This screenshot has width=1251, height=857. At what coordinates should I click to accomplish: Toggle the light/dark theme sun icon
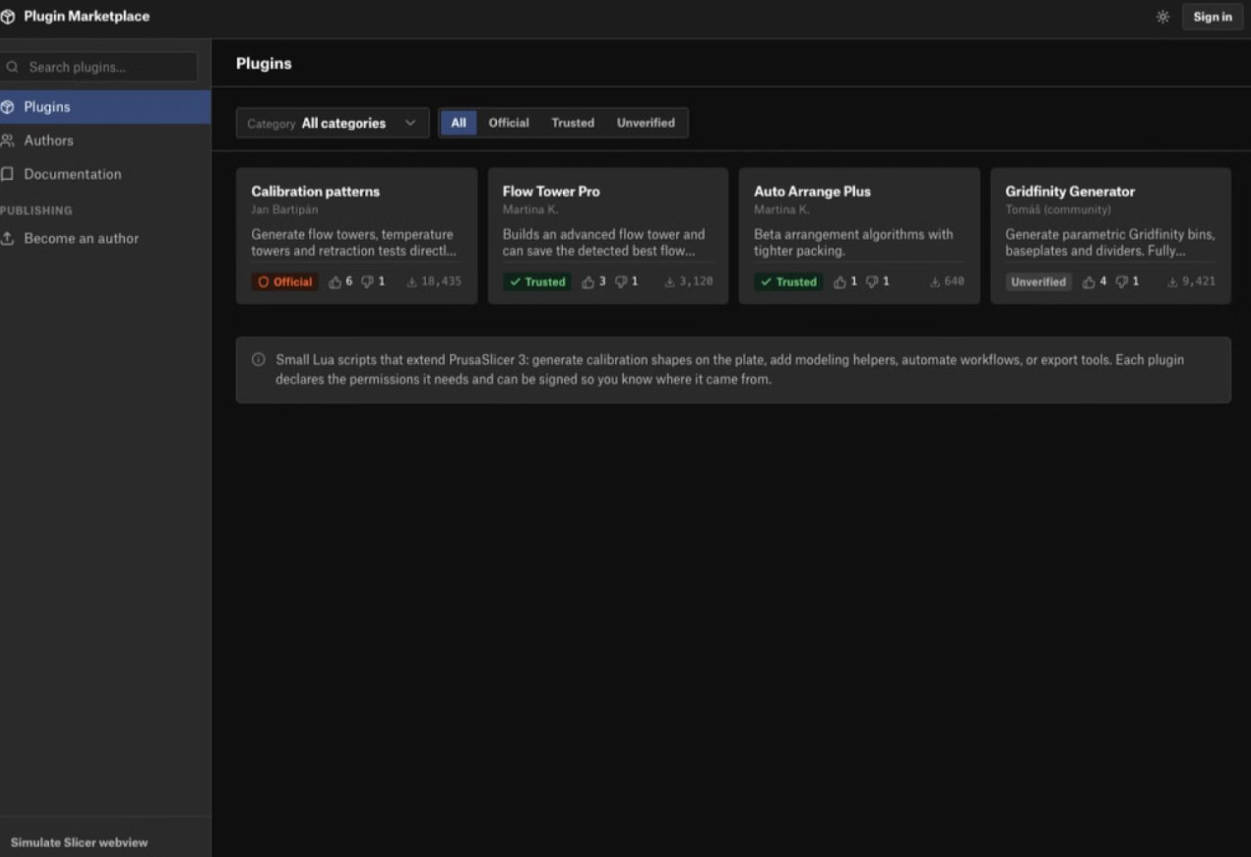pyautogui.click(x=1162, y=17)
